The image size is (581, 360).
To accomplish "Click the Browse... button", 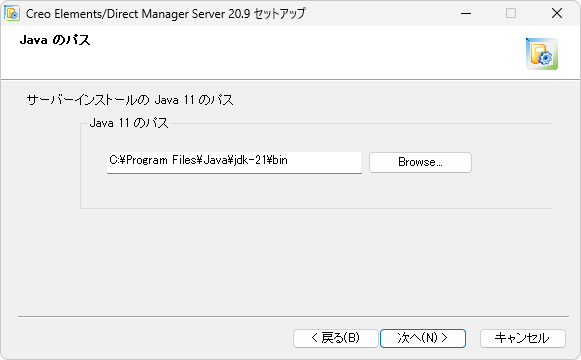I will (x=420, y=162).
